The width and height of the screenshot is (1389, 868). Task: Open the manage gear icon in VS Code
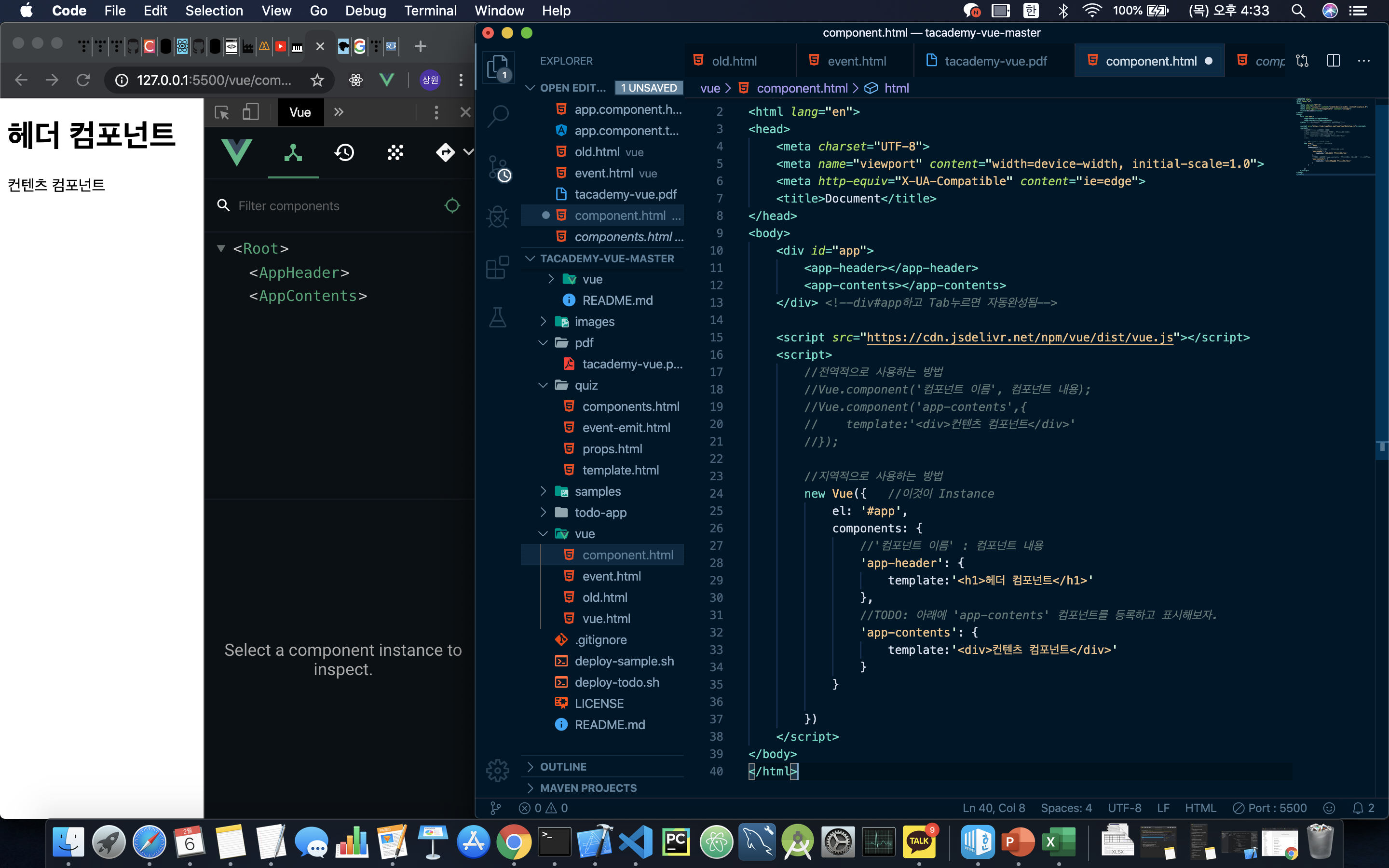497,770
